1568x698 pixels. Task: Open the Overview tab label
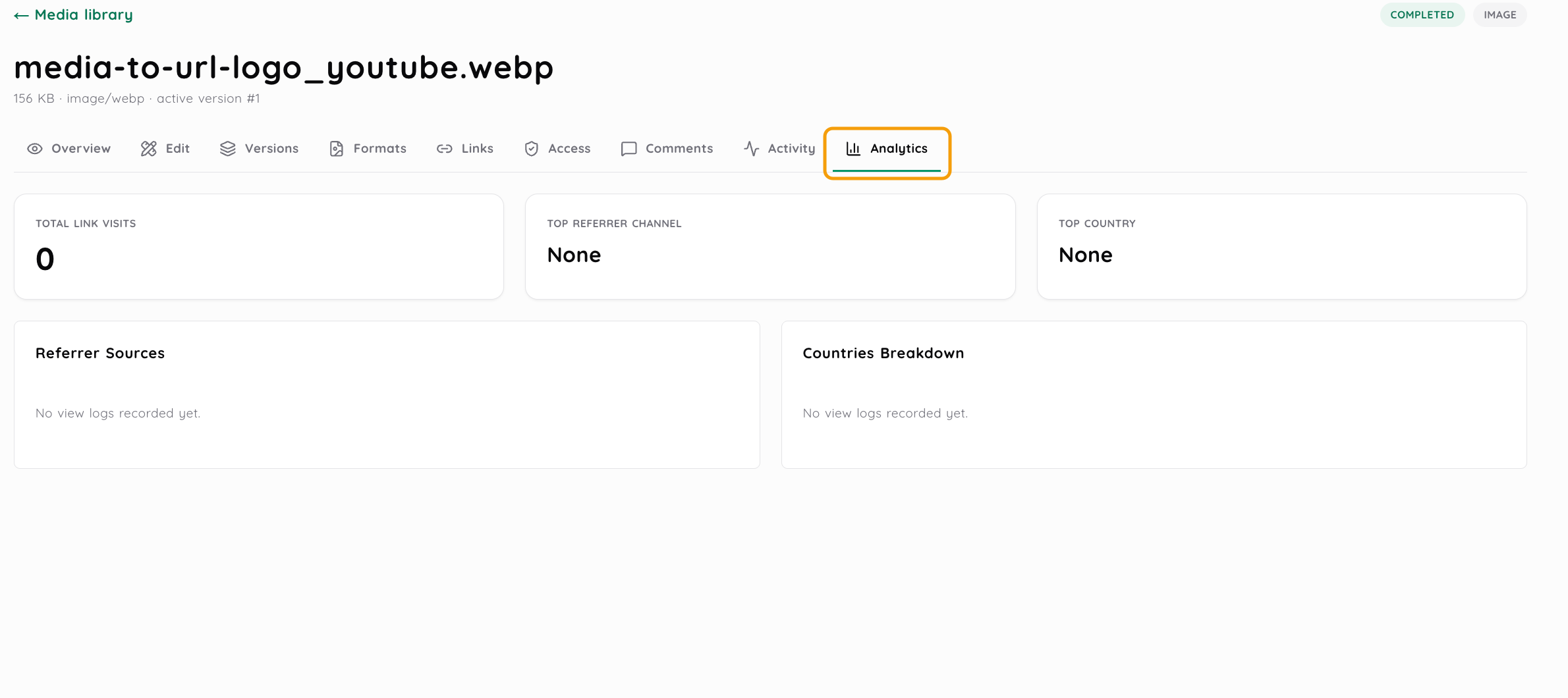[81, 149]
